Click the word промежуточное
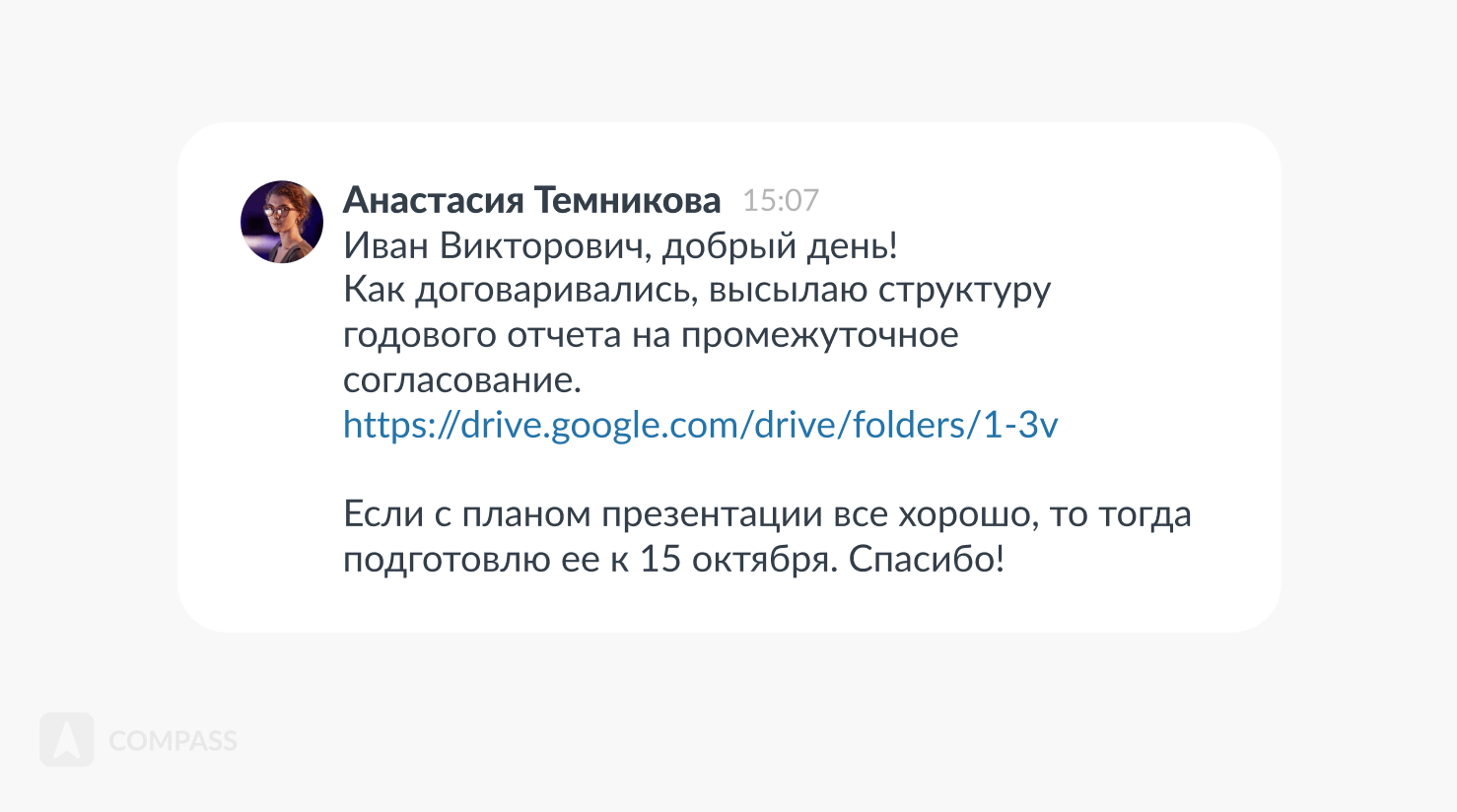Image resolution: width=1457 pixels, height=812 pixels. (819, 335)
